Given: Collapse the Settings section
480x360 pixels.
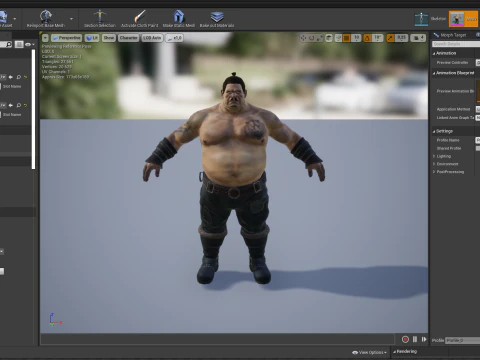Looking at the screenshot, I should [x=434, y=131].
